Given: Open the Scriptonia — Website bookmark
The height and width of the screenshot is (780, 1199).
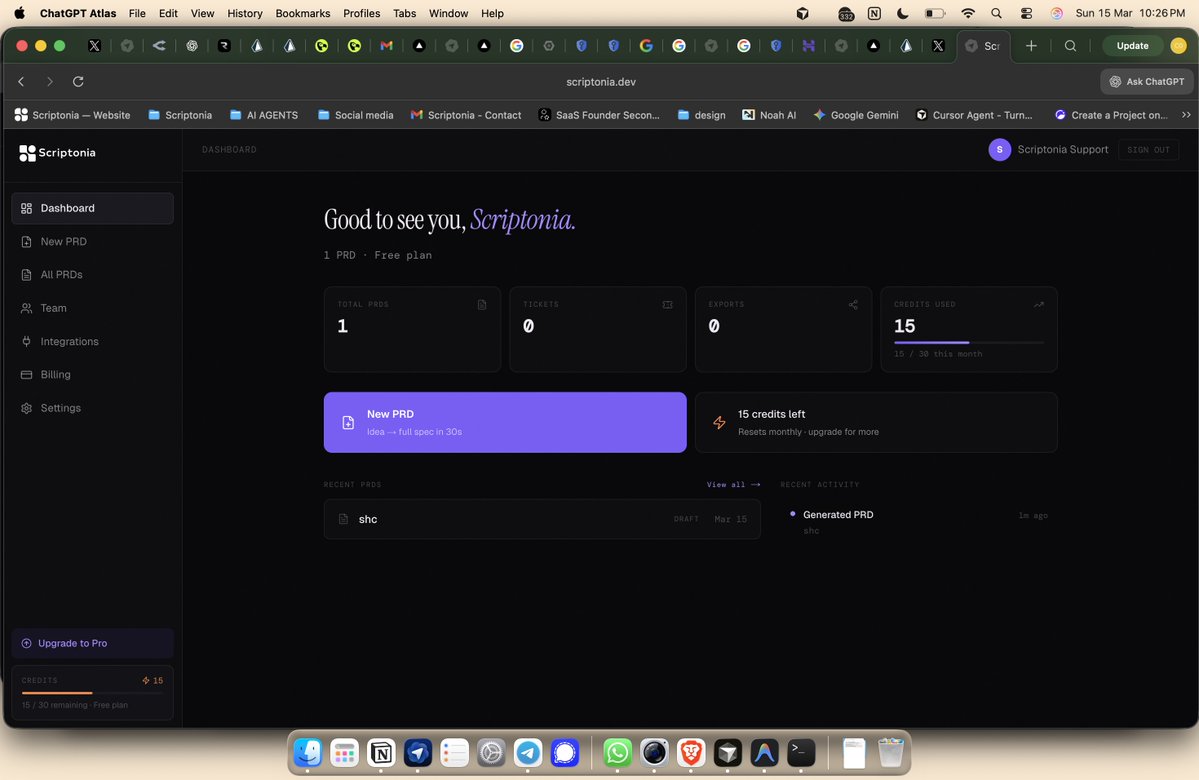Looking at the screenshot, I should pyautogui.click(x=73, y=115).
